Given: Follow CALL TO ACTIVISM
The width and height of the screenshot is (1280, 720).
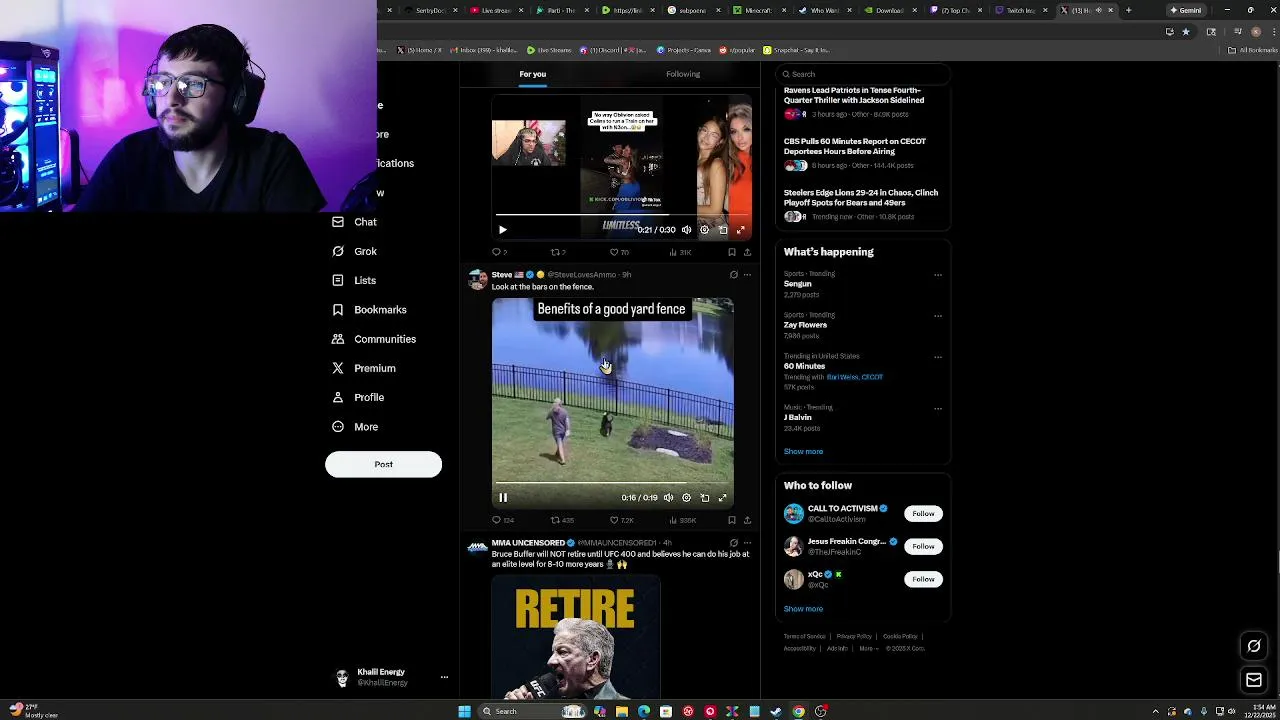Looking at the screenshot, I should coord(923,514).
